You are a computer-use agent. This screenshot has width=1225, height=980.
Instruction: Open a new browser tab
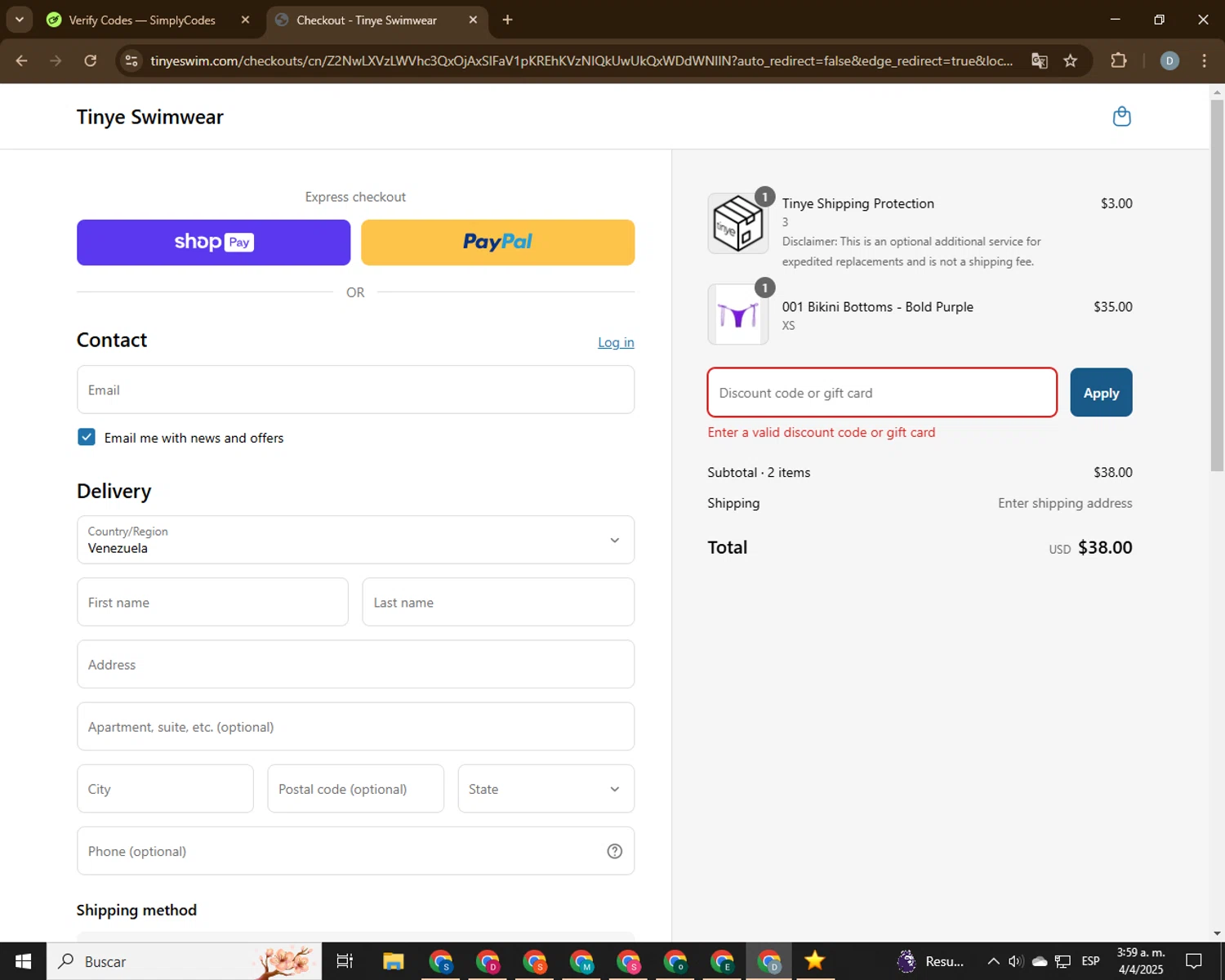507,20
